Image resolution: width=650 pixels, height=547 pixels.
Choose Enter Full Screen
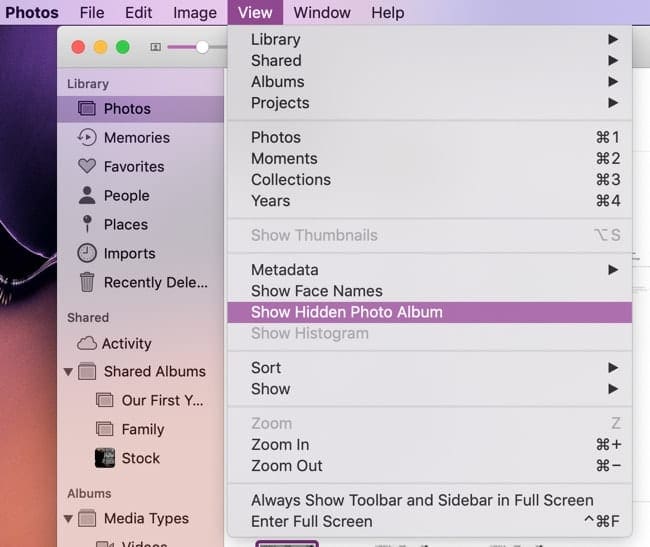pyautogui.click(x=429, y=521)
